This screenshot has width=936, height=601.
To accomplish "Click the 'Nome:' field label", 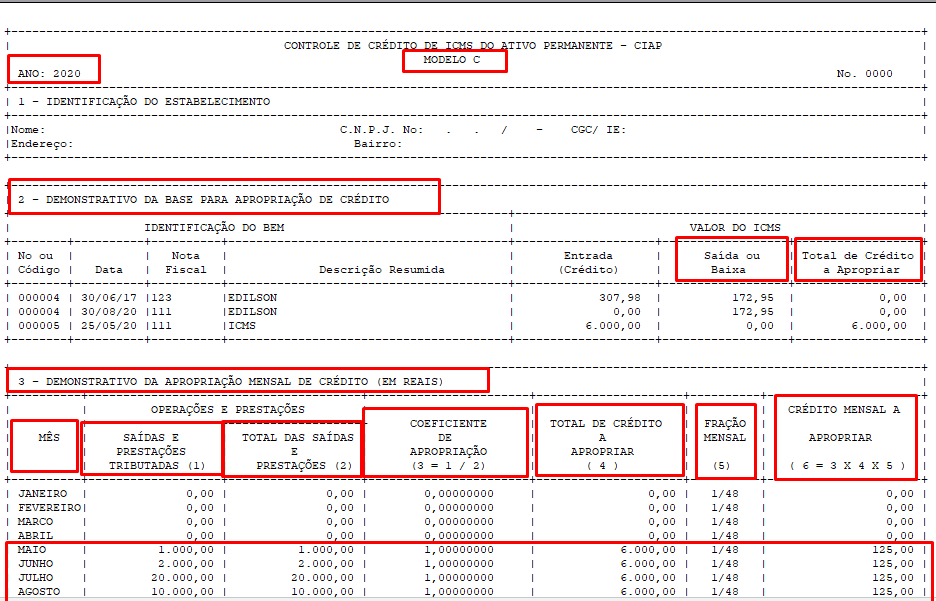I will [x=28, y=130].
